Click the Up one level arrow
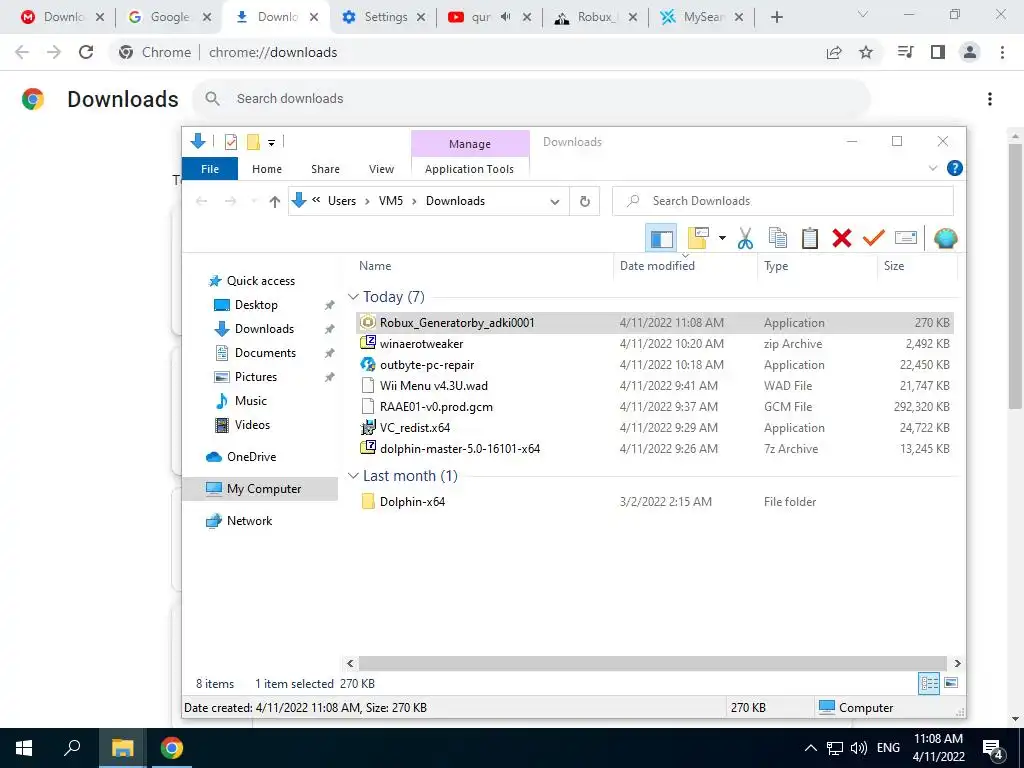The width and height of the screenshot is (1024, 768). pyautogui.click(x=275, y=201)
